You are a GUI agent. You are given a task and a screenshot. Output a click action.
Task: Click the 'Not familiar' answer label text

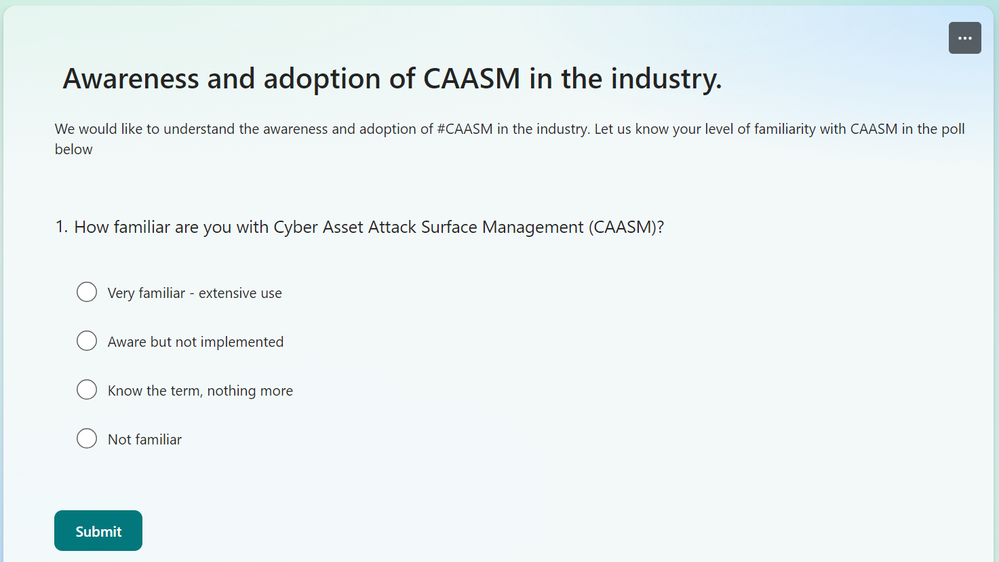[144, 439]
